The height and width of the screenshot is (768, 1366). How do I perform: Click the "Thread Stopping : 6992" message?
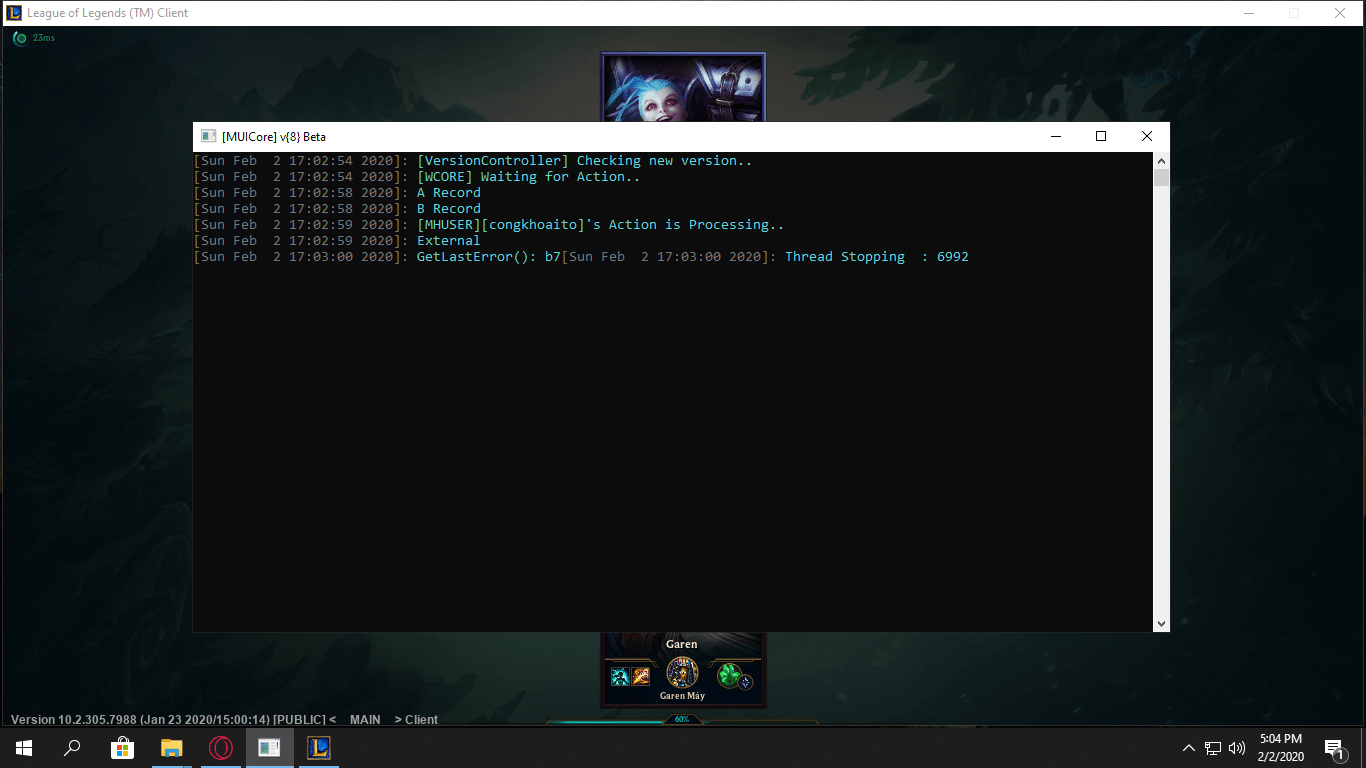877,257
